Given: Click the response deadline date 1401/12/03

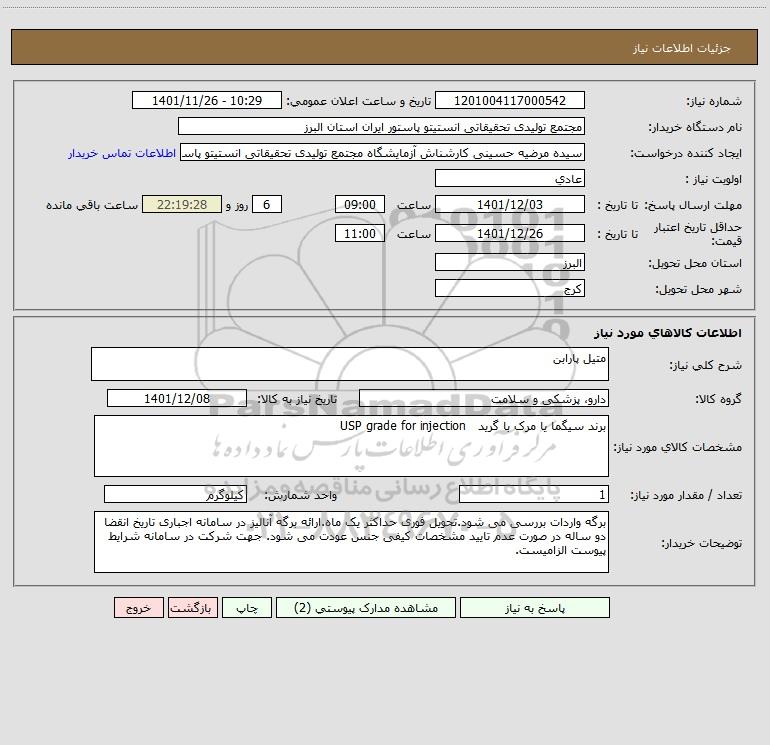Looking at the screenshot, I should pos(510,205).
